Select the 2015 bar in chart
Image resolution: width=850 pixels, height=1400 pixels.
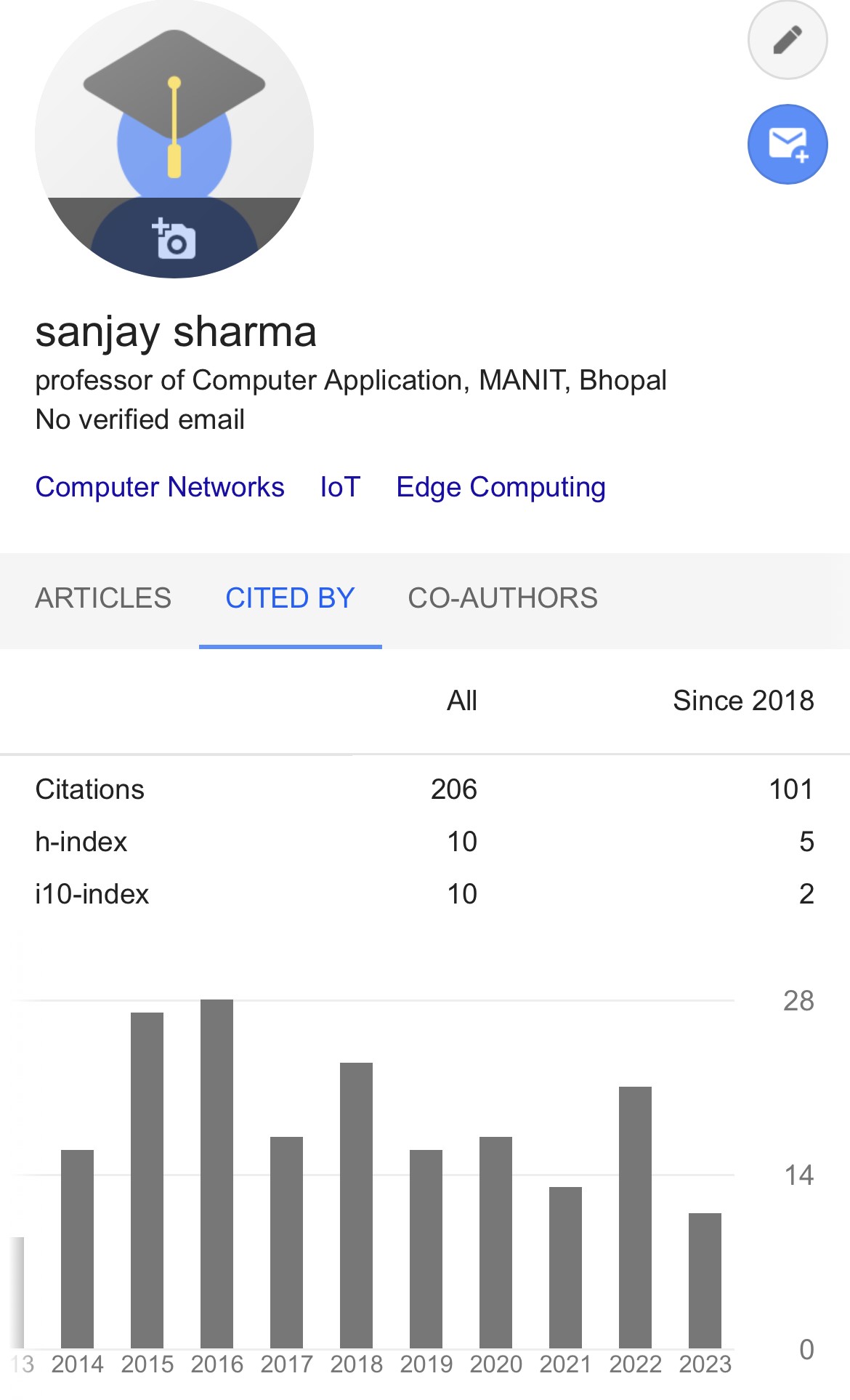pos(147,1180)
